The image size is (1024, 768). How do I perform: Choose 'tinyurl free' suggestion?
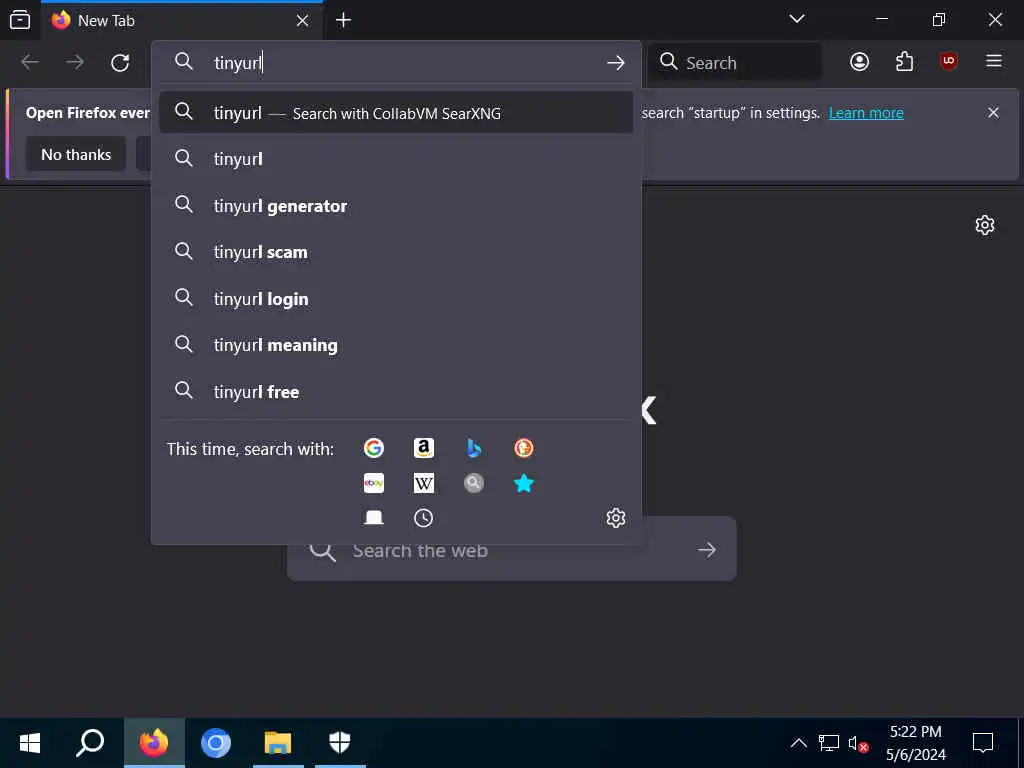pyautogui.click(x=396, y=392)
